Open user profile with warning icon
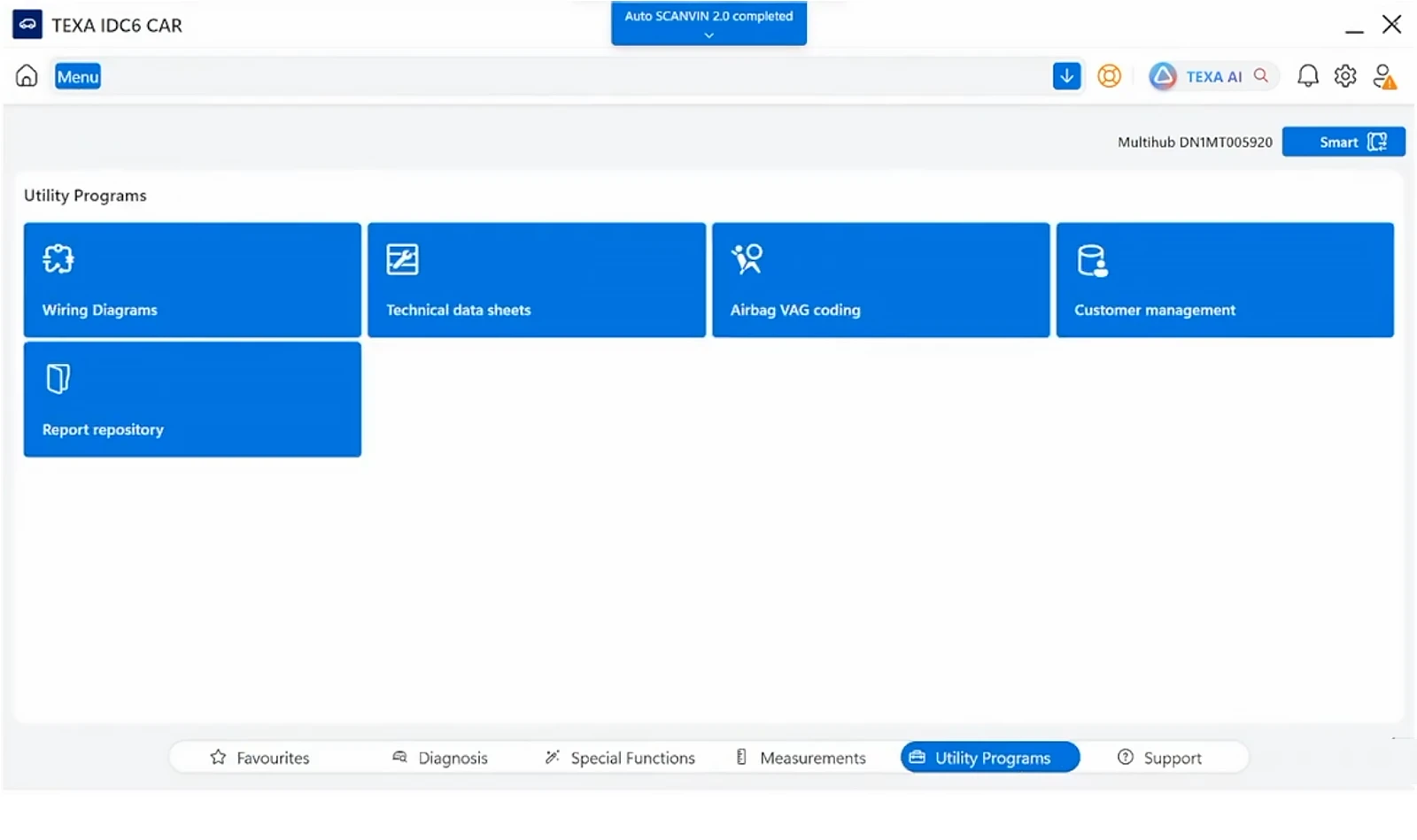The width and height of the screenshot is (1417, 840). click(1384, 76)
